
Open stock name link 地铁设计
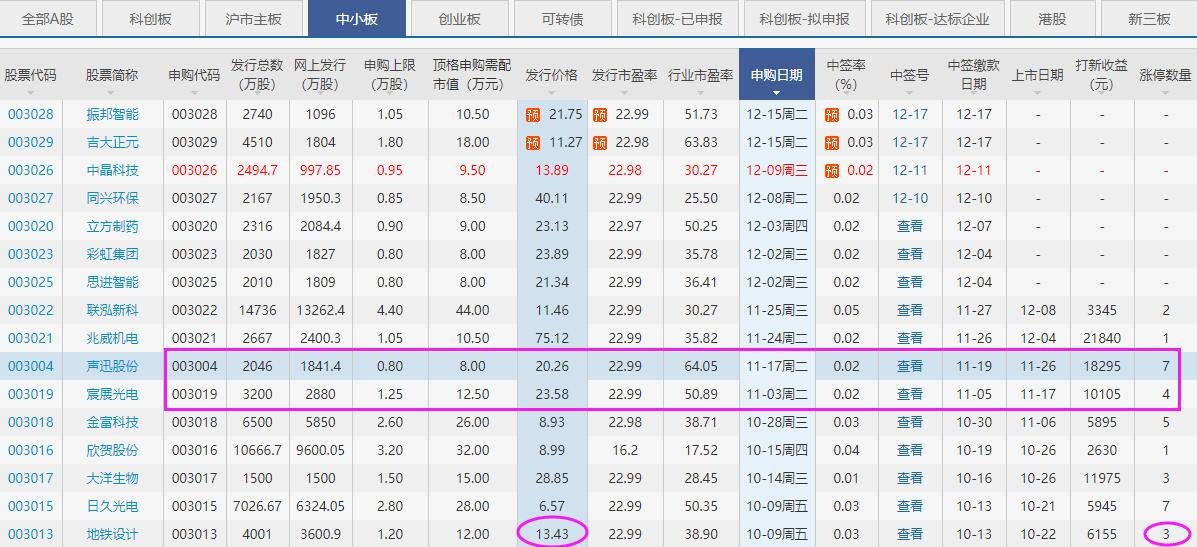(x=112, y=534)
